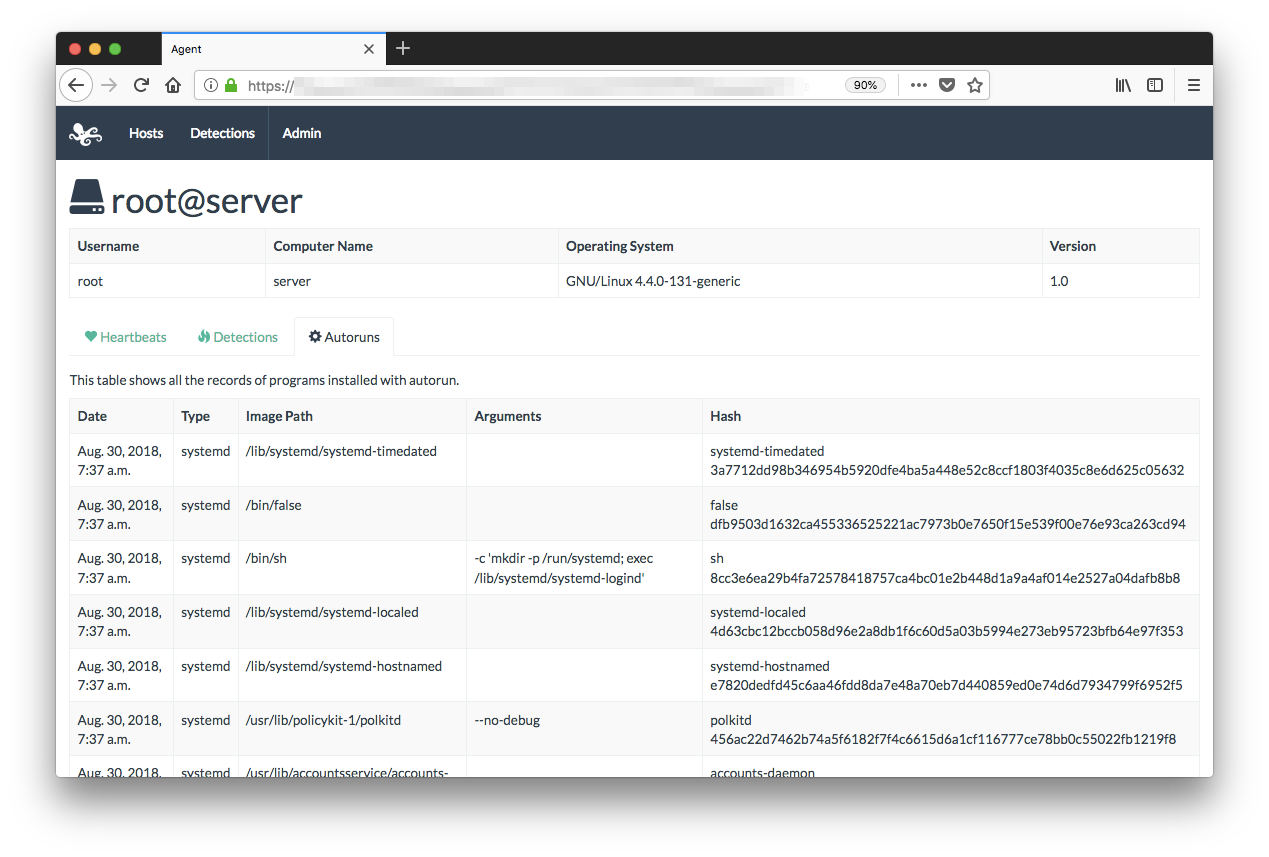Switch to the Detections tab with flame icon

(x=237, y=337)
